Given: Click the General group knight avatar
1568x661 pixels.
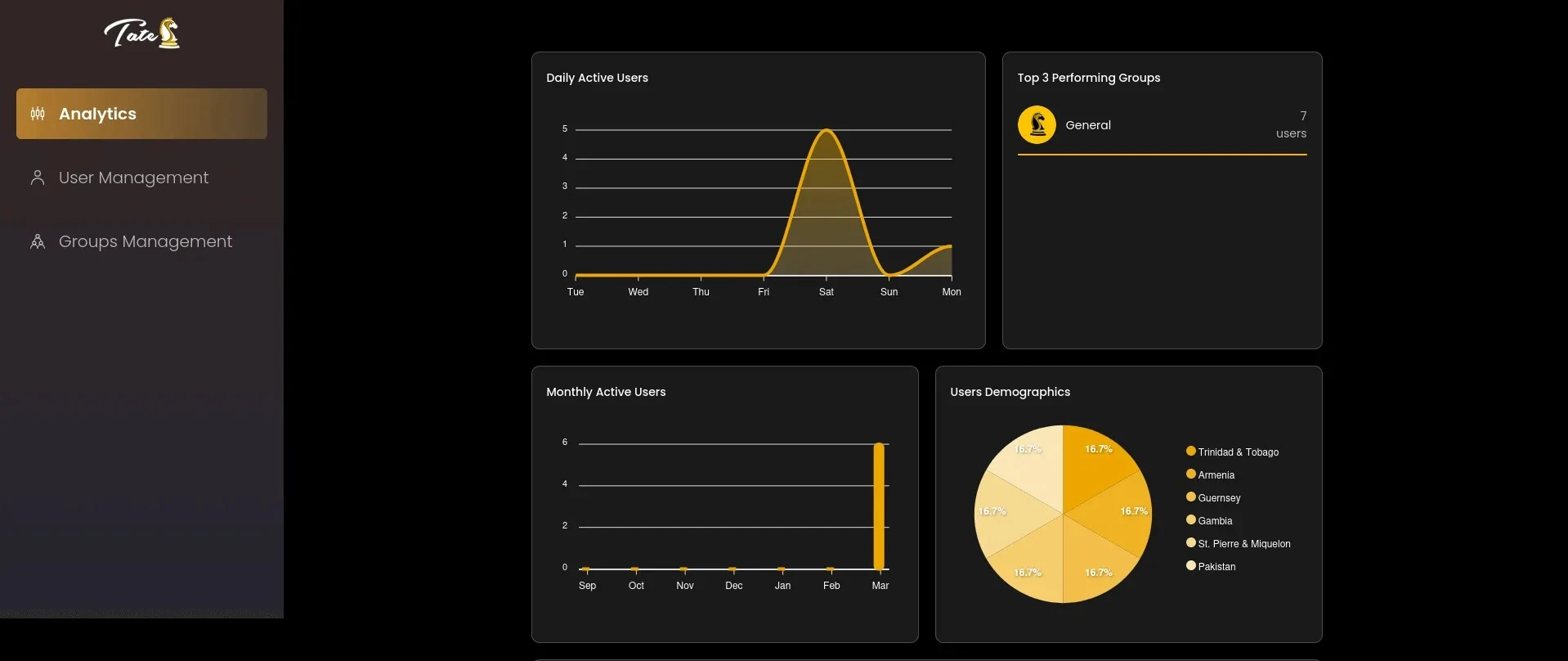Looking at the screenshot, I should pyautogui.click(x=1037, y=125).
